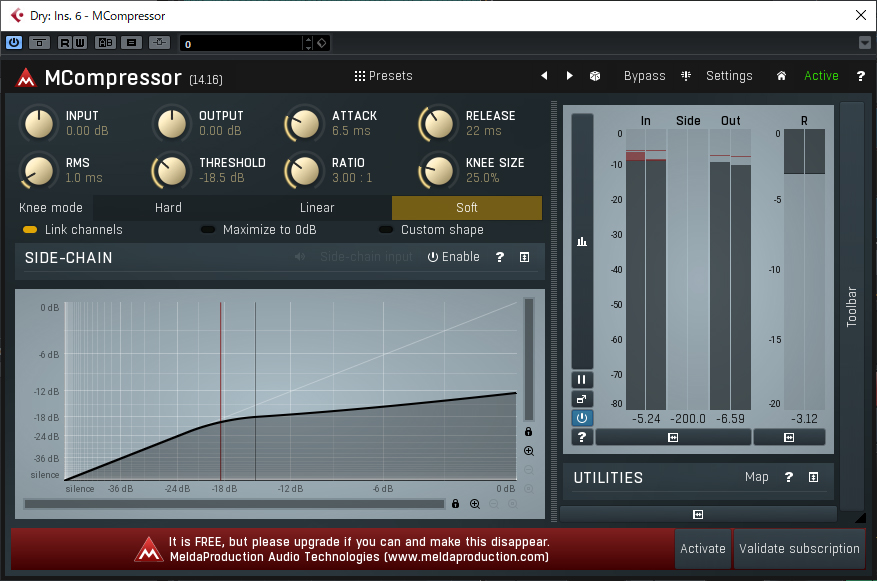Click the R (read automation) button
Viewport: 877px width, 581px height.
65,42
